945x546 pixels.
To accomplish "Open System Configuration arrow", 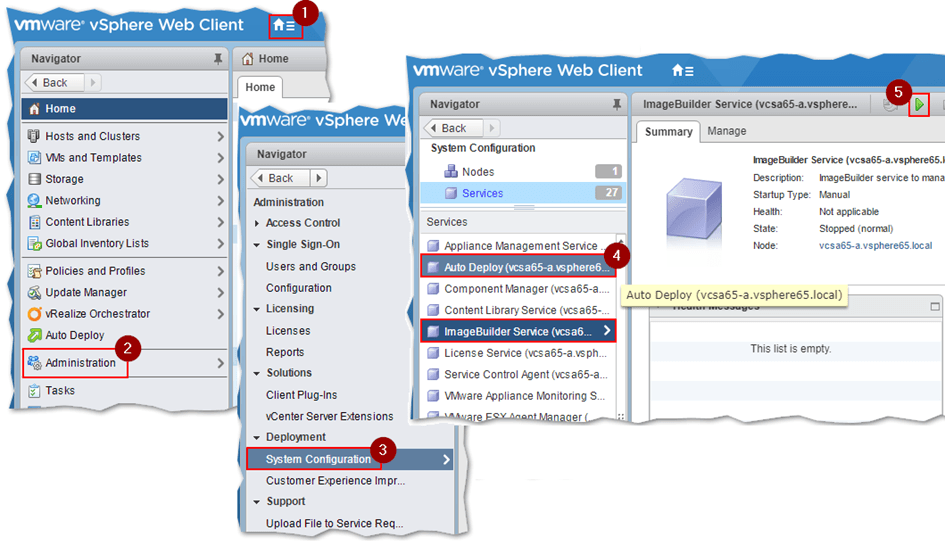I will tap(446, 459).
